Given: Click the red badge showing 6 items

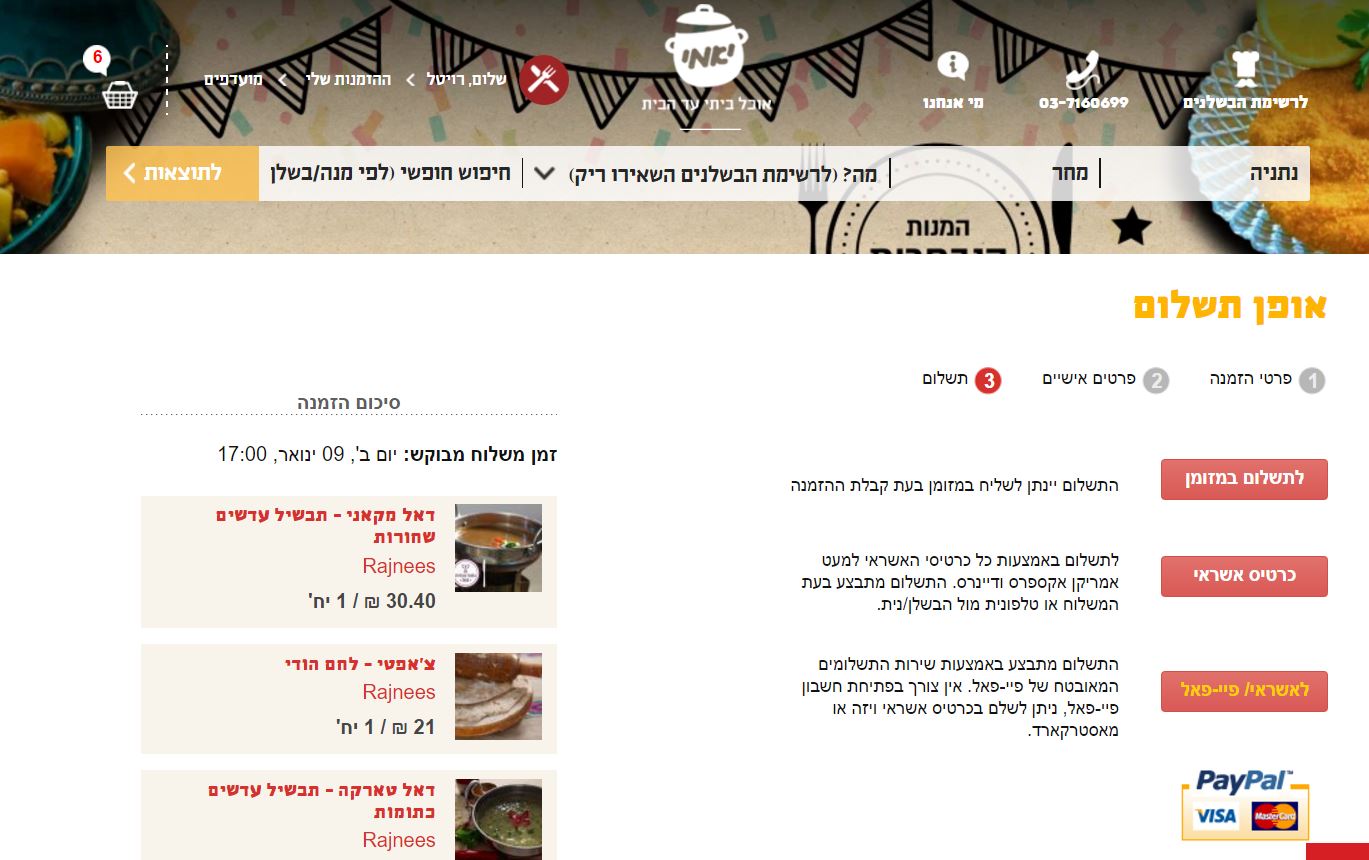Looking at the screenshot, I should pos(97,58).
